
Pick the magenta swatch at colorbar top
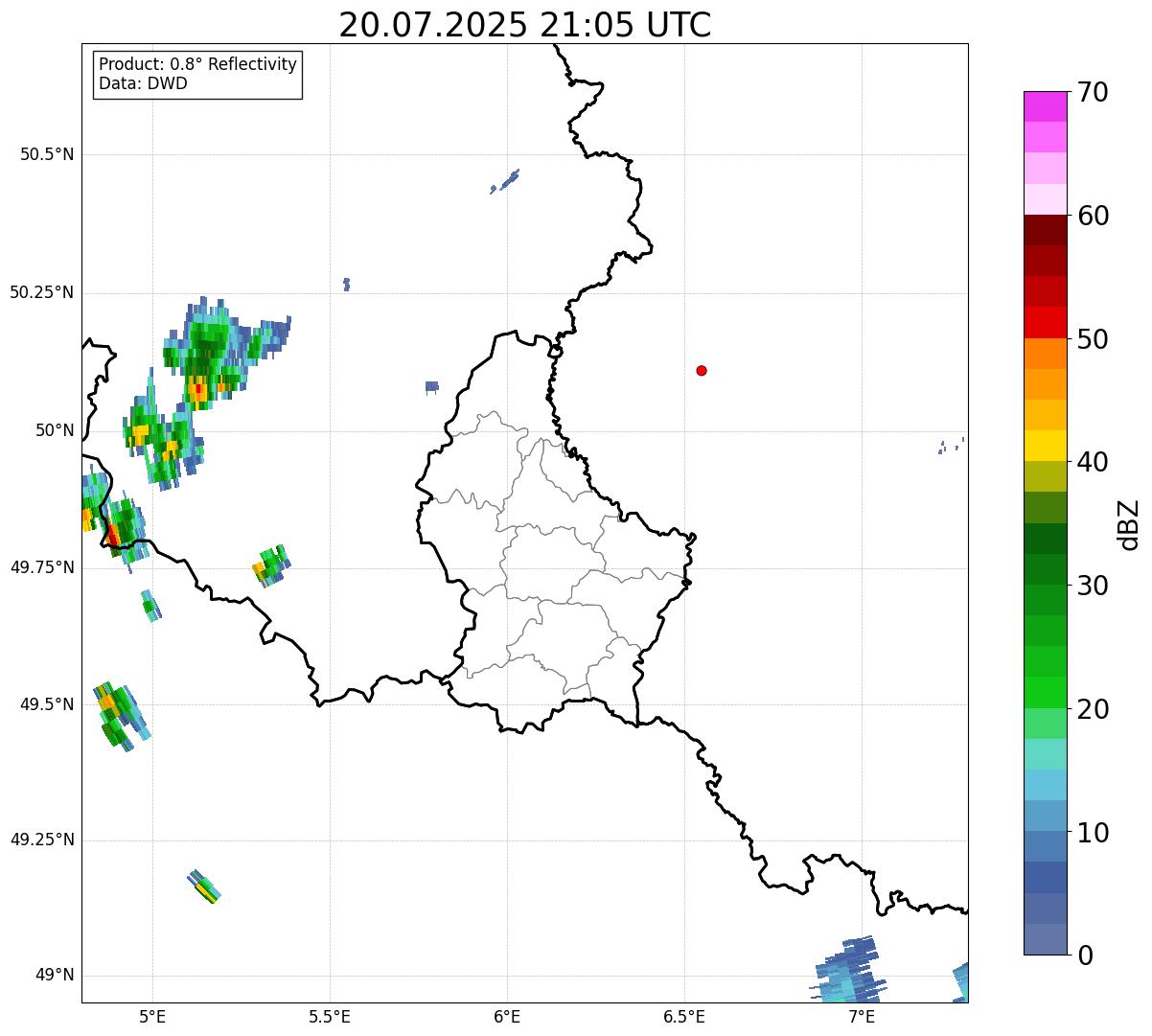click(x=1045, y=106)
